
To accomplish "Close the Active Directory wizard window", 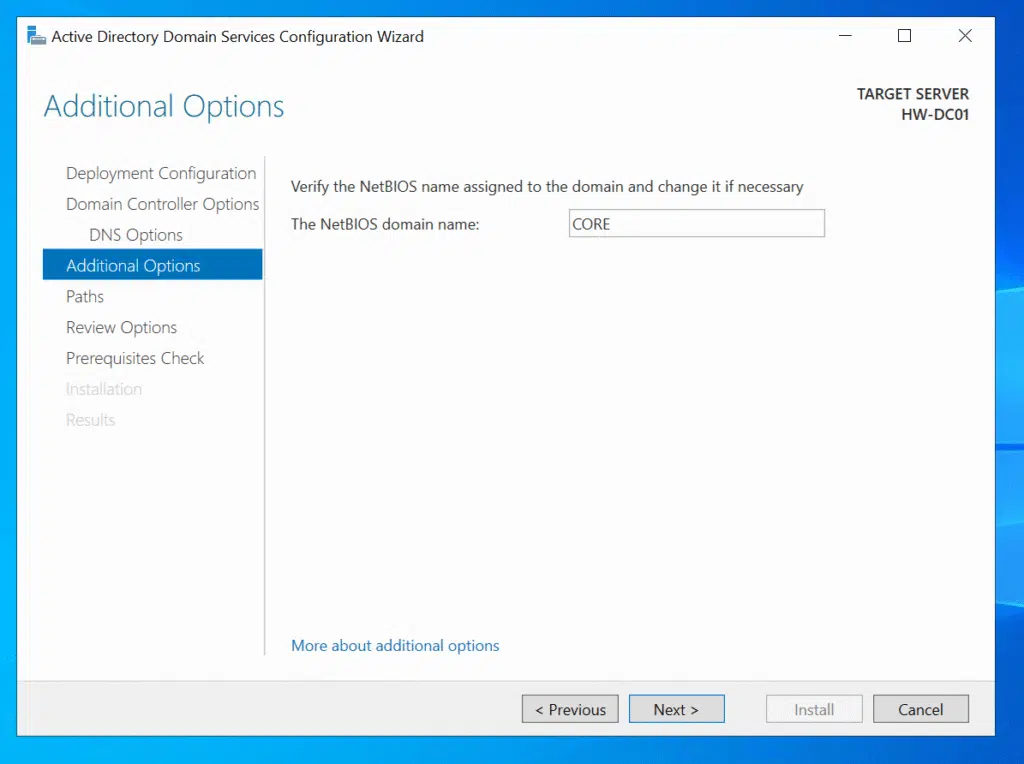I will coord(964,36).
